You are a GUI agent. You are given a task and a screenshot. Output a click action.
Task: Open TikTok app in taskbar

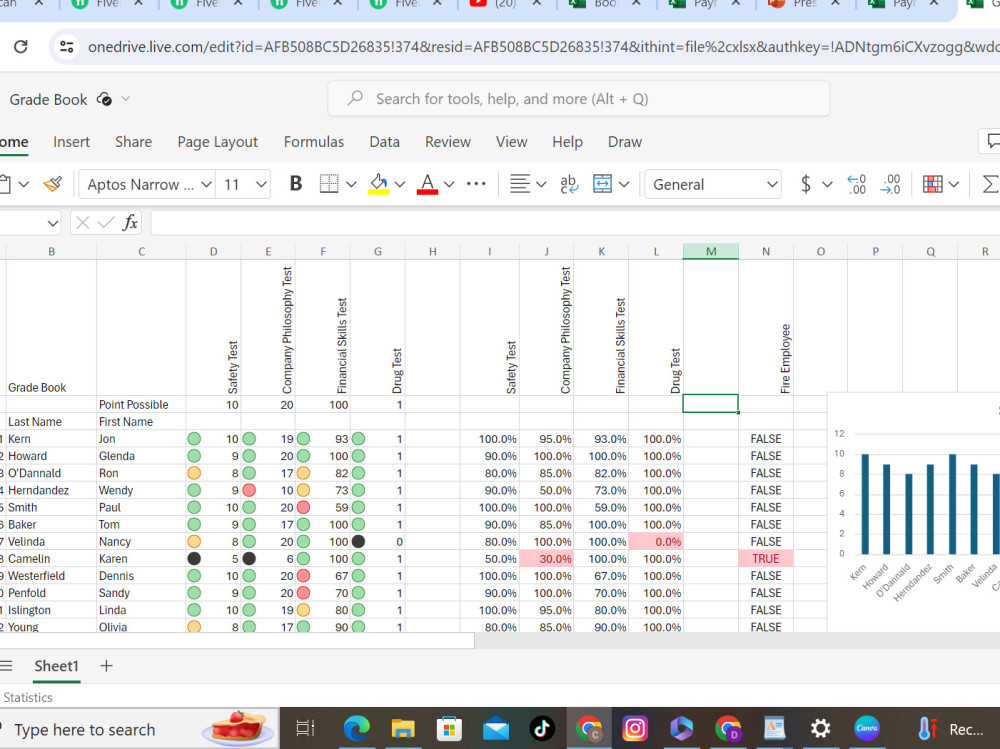542,728
